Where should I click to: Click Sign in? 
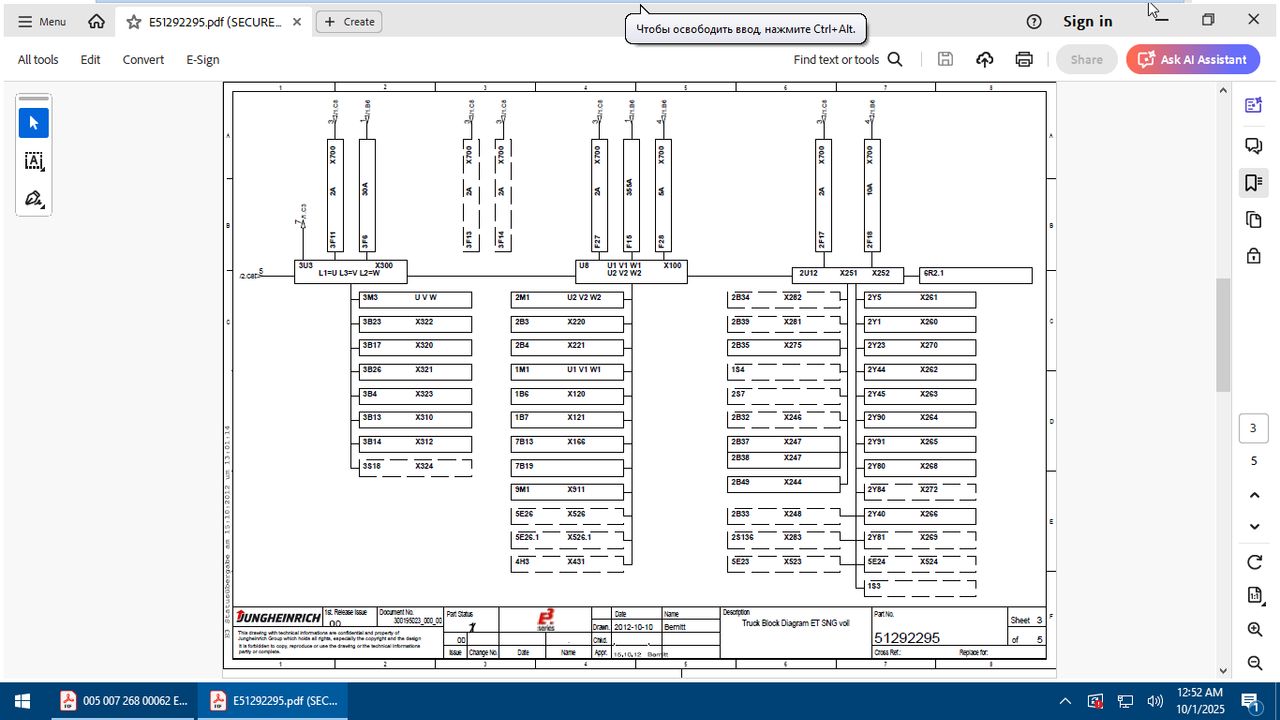(1087, 21)
